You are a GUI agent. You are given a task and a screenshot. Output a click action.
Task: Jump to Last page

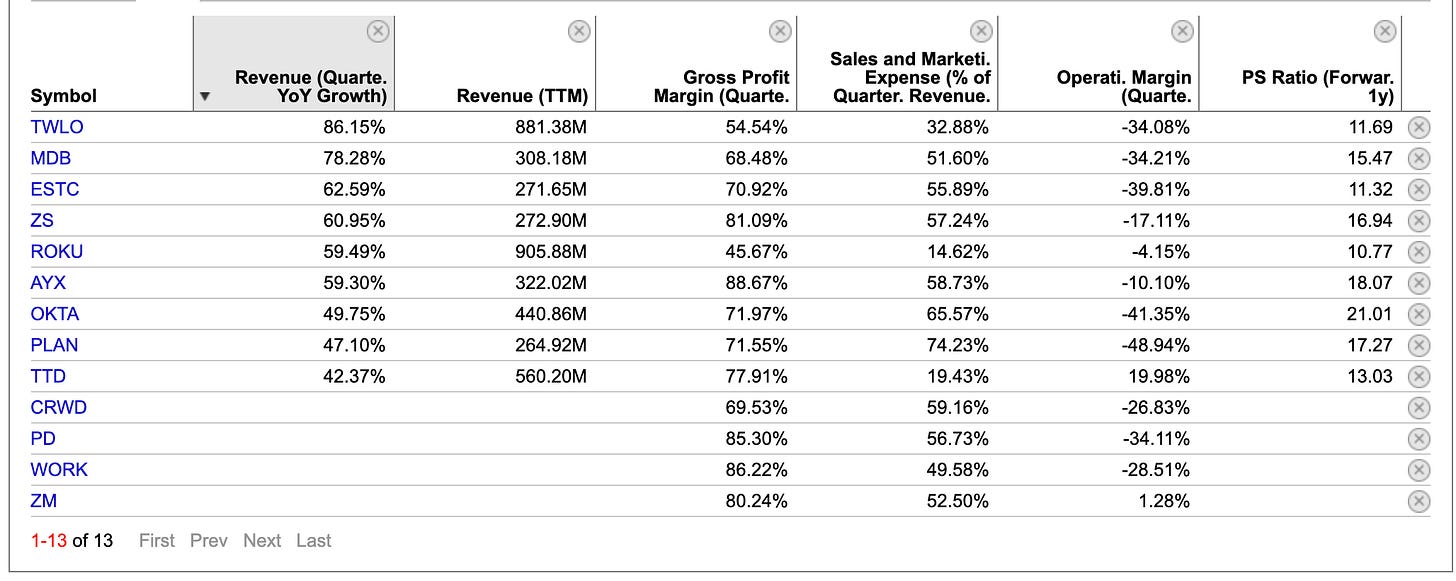(313, 541)
